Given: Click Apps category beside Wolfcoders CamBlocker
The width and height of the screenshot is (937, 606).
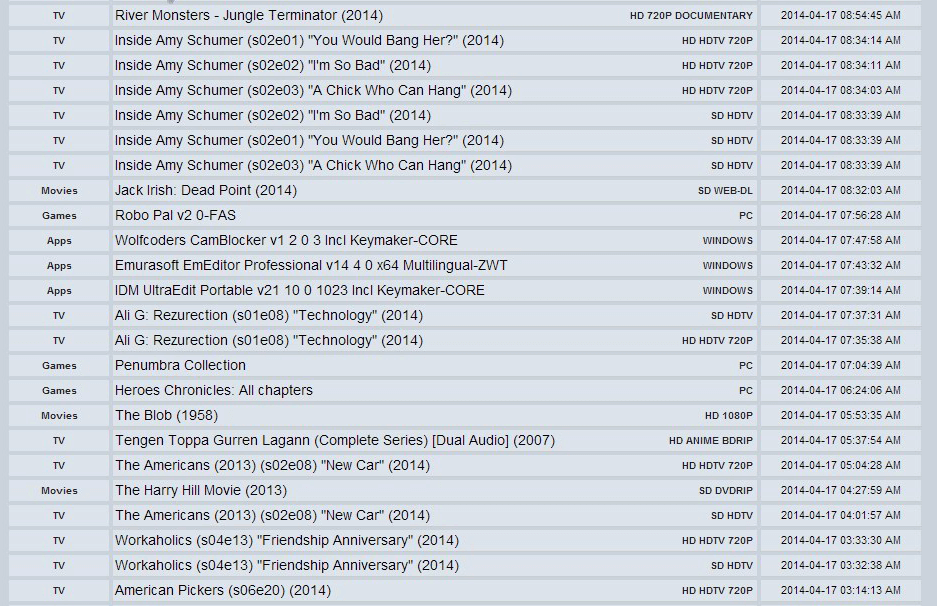Looking at the screenshot, I should coord(59,241).
